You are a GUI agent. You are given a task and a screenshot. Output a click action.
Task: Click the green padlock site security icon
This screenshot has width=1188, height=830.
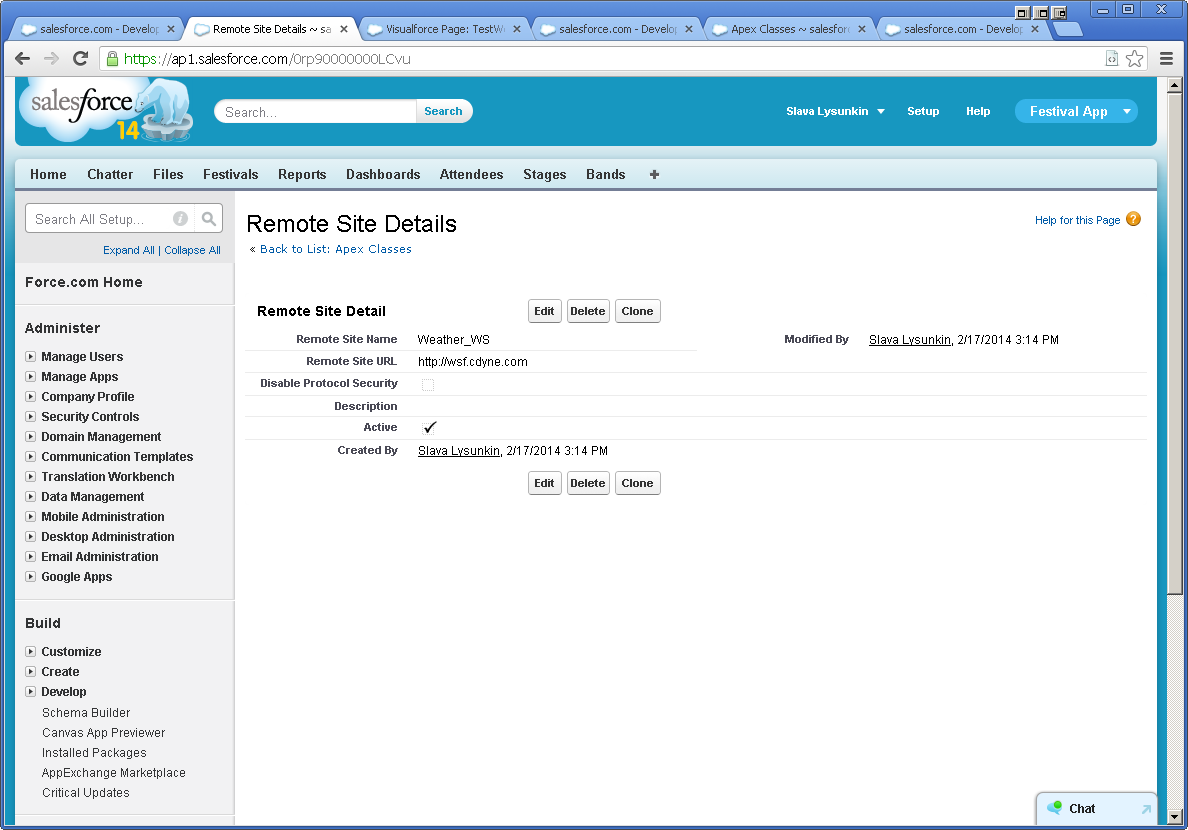112,58
